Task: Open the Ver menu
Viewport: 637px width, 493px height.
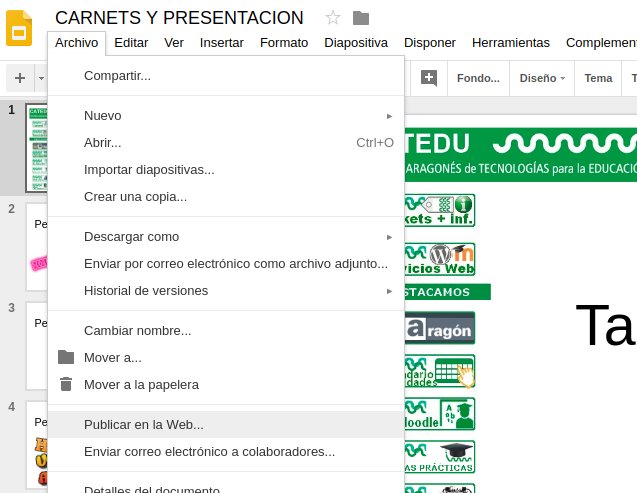Action: pos(174,43)
